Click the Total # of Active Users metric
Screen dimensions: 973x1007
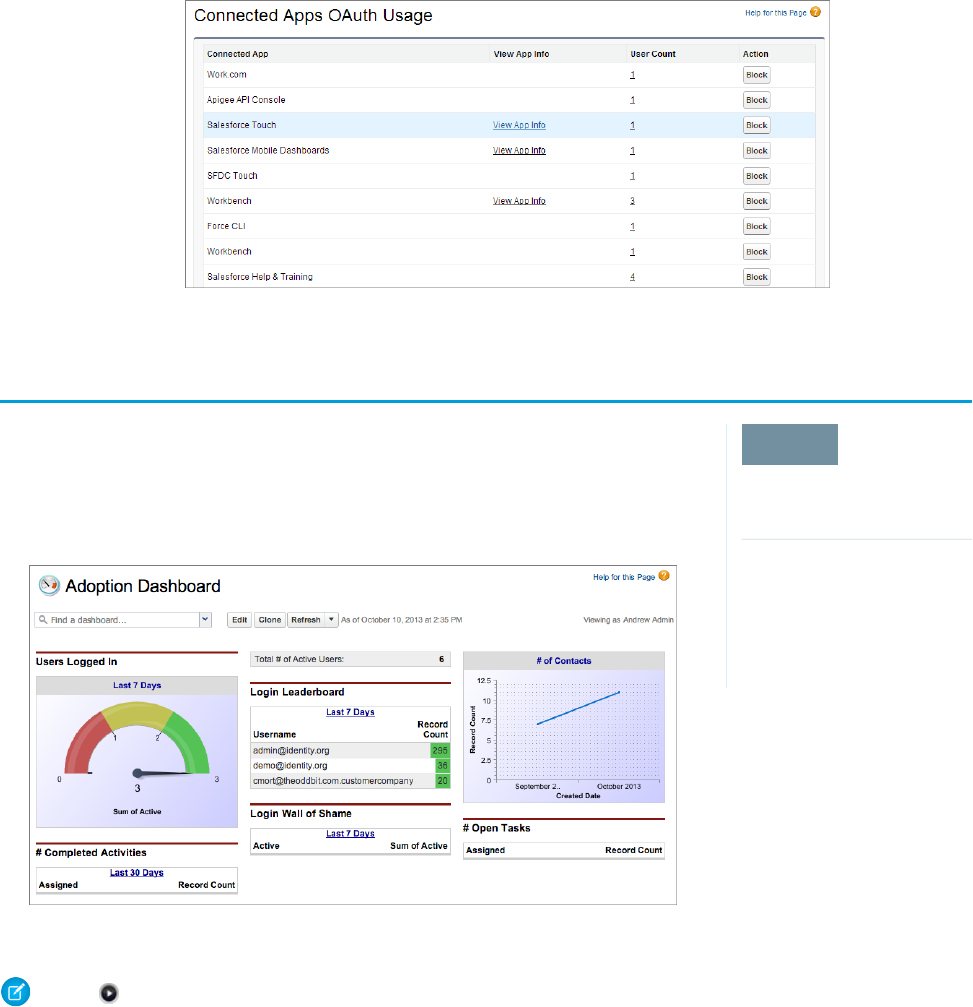(x=351, y=659)
